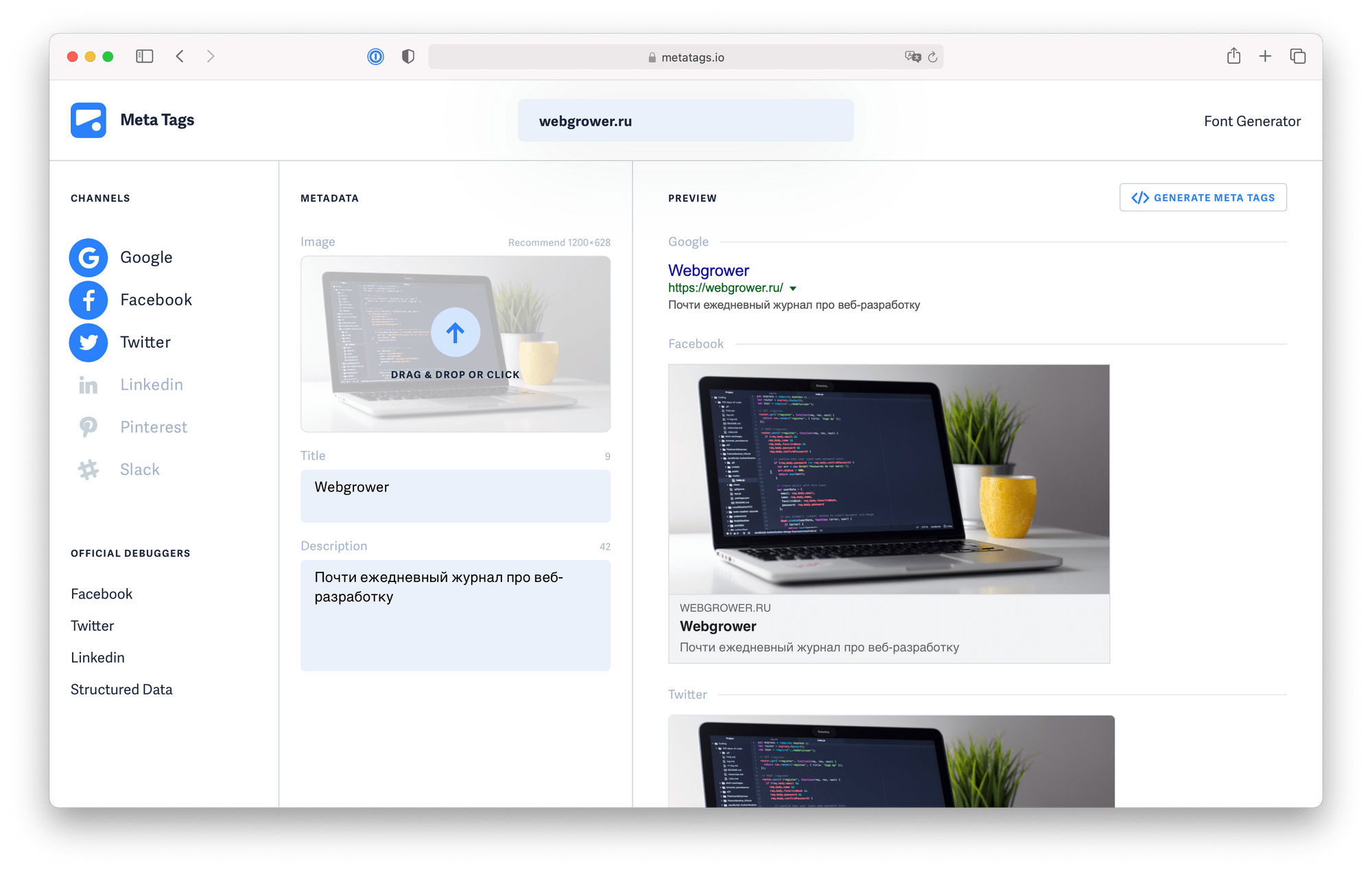This screenshot has width=1372, height=873.
Task: Click the Facebook card title Webgrower
Action: coord(718,626)
